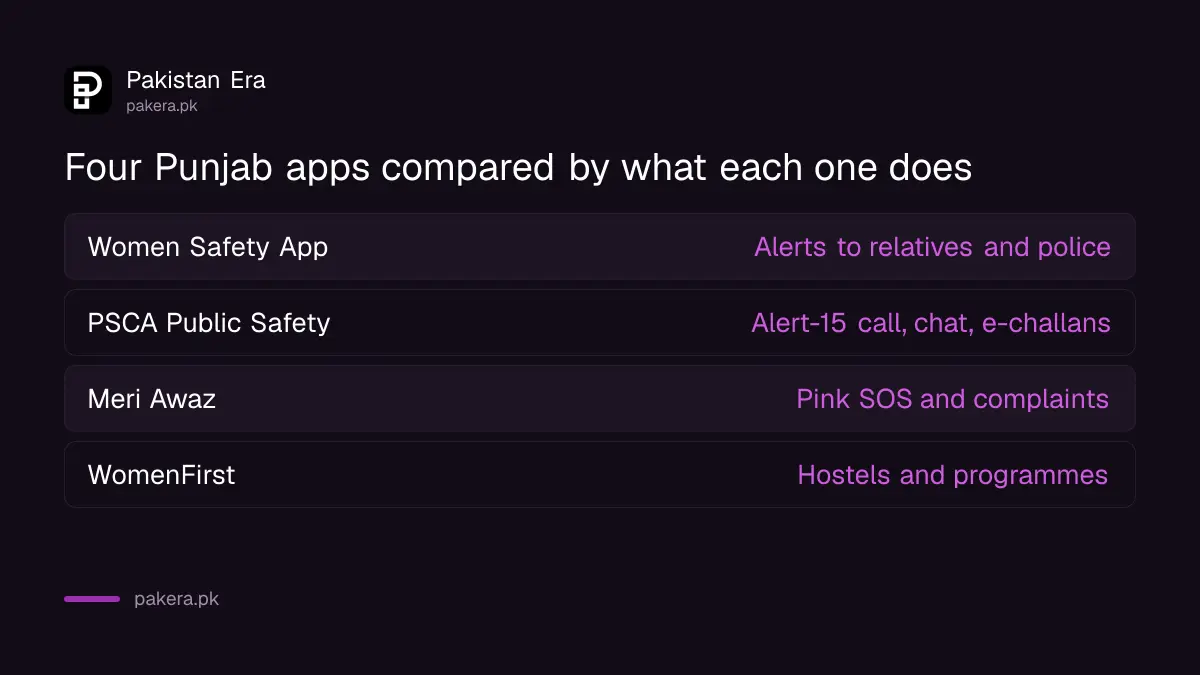Click Pink SOS and complaints text
Viewport: 1200px width, 675px height.
tap(952, 399)
